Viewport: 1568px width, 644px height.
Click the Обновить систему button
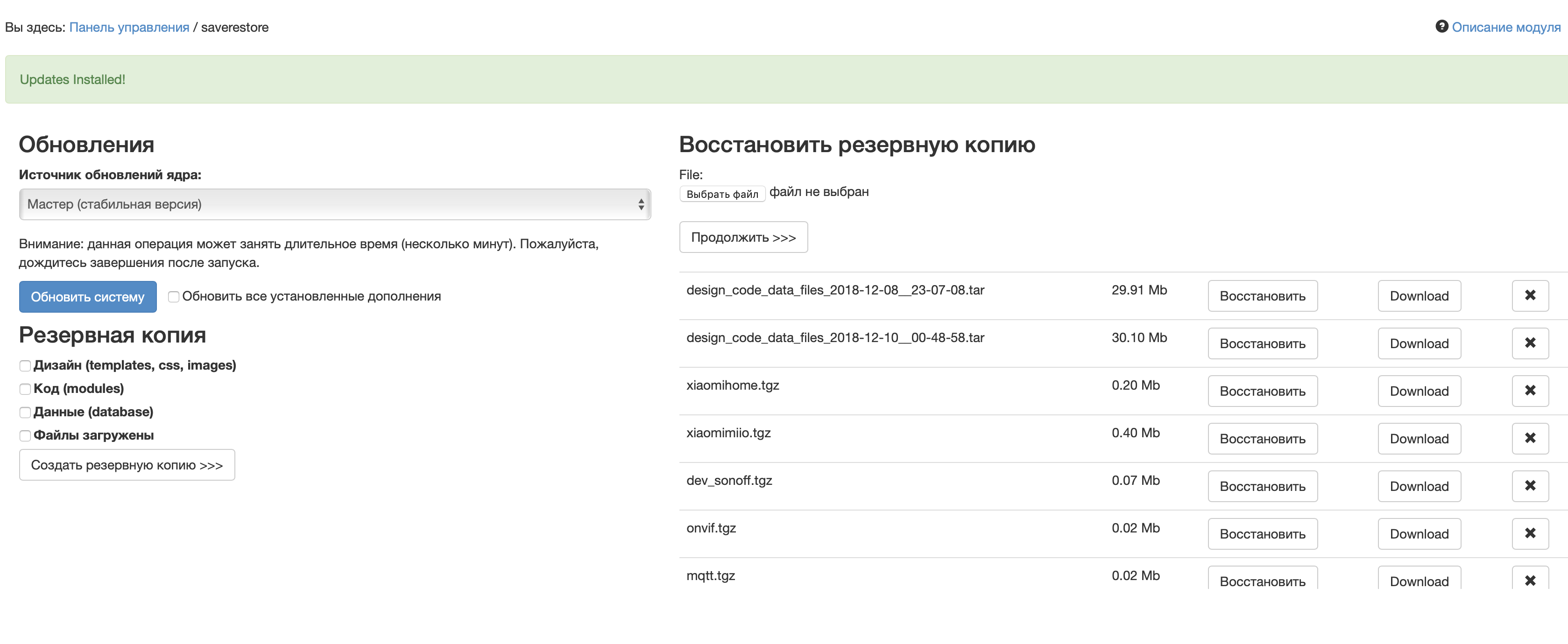(88, 296)
